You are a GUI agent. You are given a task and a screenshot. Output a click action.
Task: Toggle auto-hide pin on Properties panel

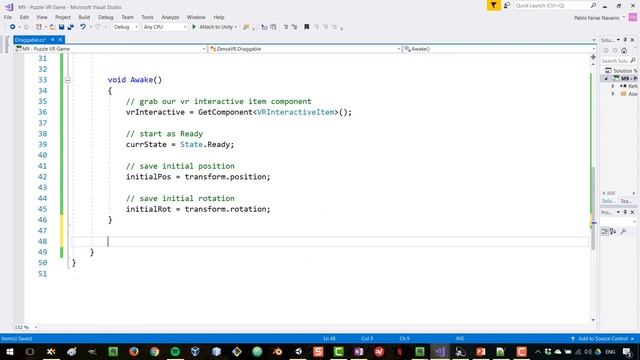pyautogui.click(x=625, y=212)
